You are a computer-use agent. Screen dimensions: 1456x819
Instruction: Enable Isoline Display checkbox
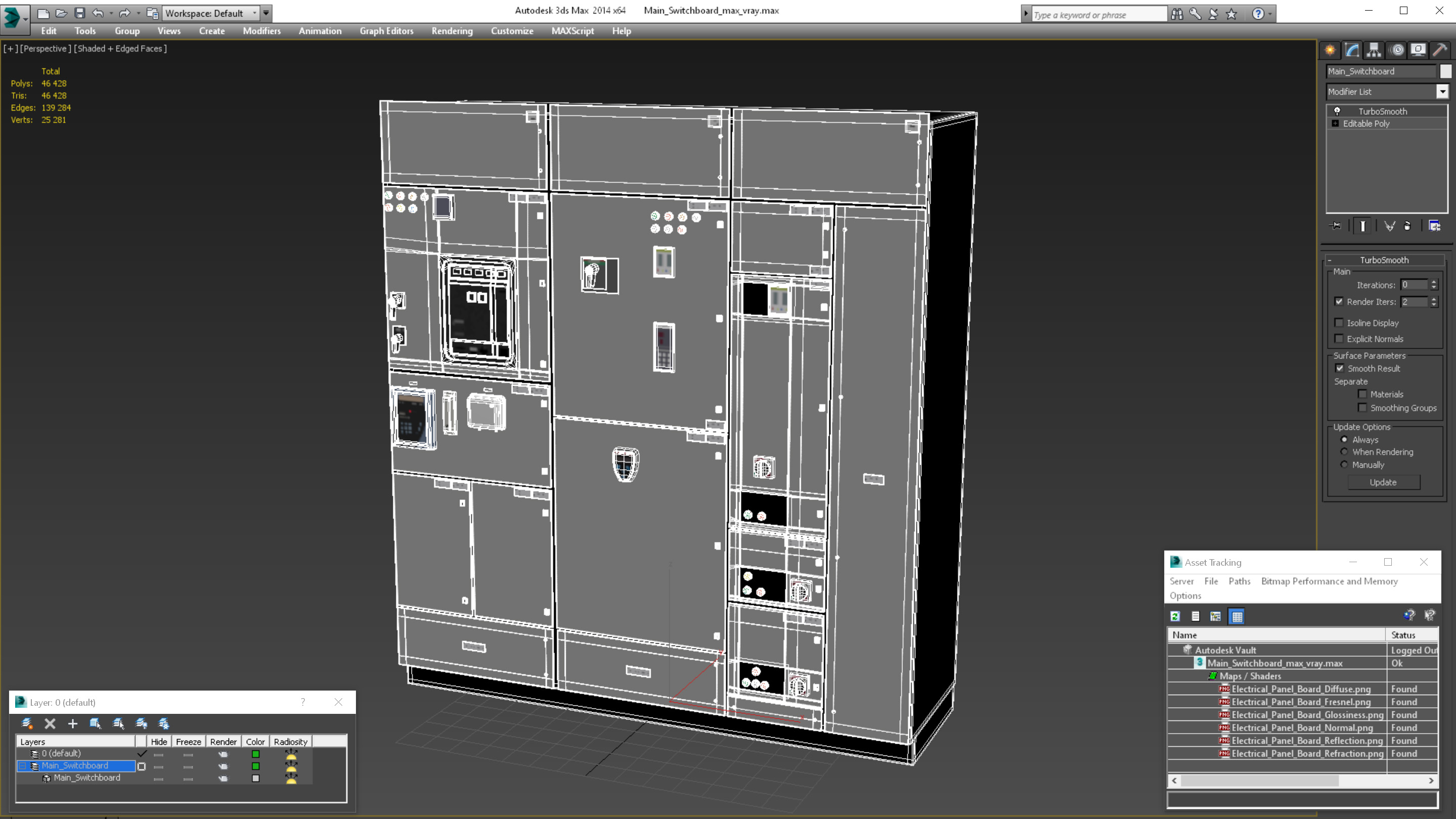pos(1339,323)
